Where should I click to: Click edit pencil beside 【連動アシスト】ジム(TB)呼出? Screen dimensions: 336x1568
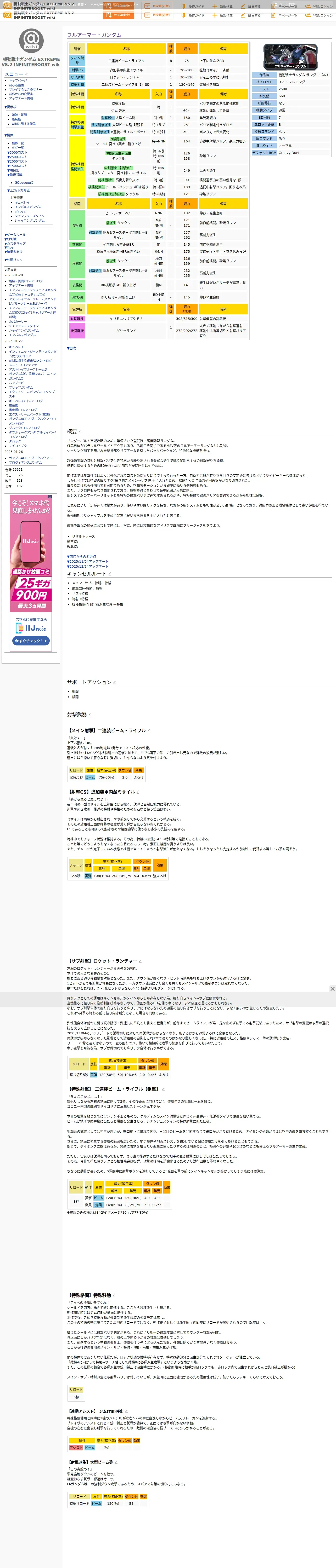point(127,1411)
